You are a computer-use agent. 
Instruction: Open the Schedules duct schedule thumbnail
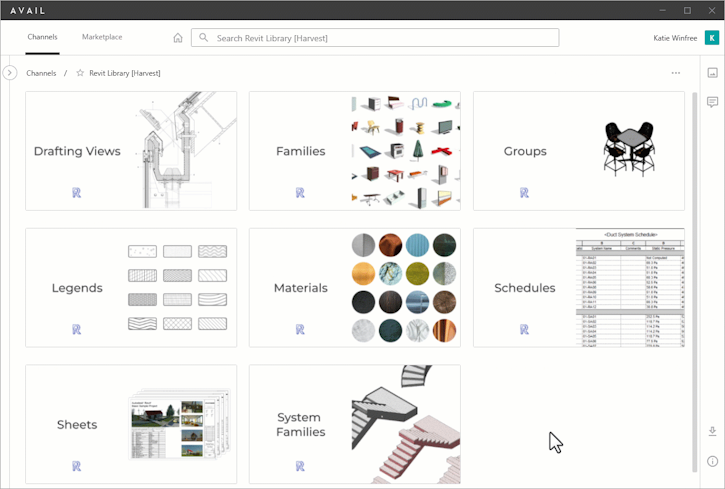(630, 287)
